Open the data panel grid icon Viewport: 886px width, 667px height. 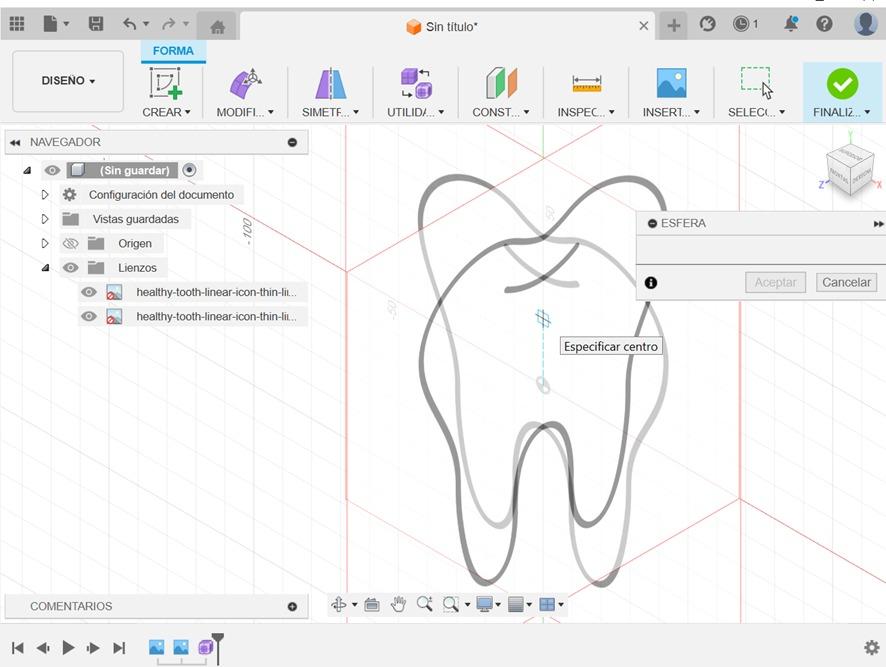click(17, 24)
